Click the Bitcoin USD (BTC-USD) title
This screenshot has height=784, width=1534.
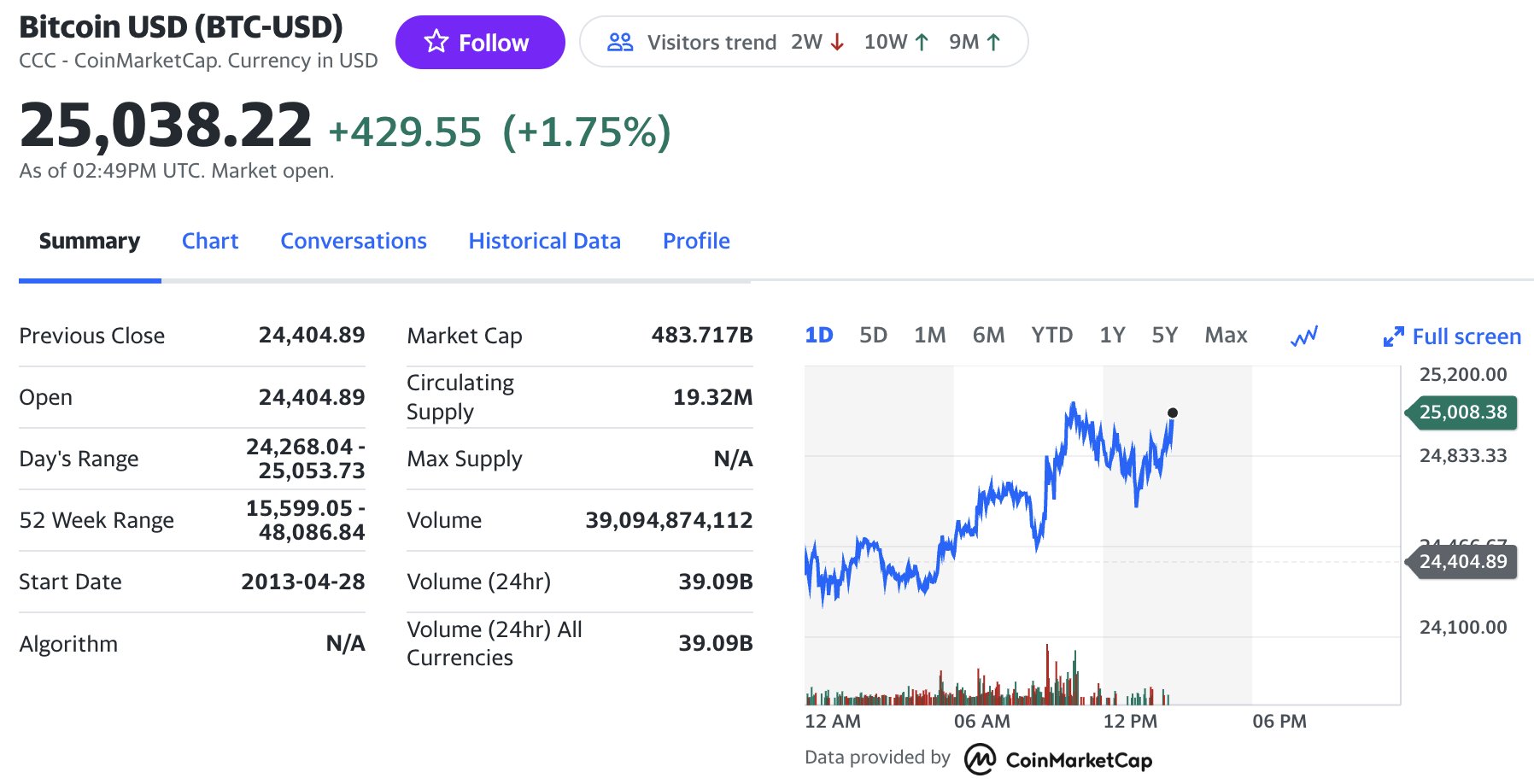[x=181, y=26]
